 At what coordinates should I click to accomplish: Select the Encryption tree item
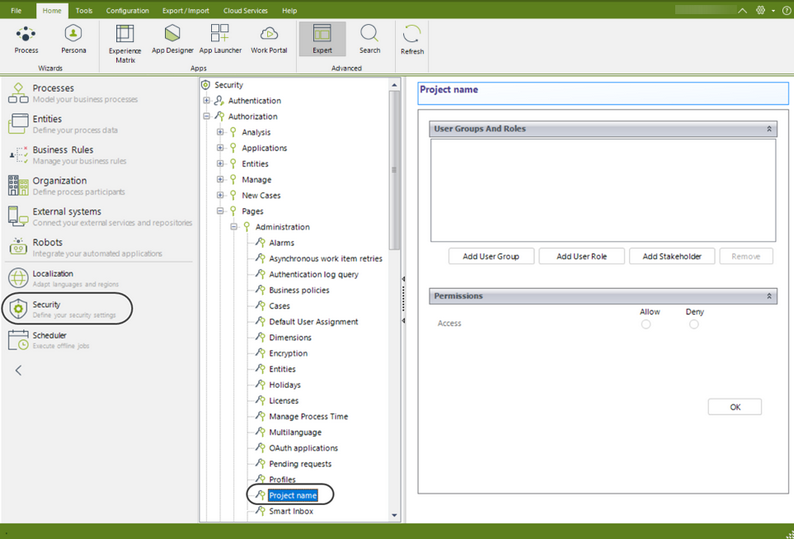click(x=288, y=353)
